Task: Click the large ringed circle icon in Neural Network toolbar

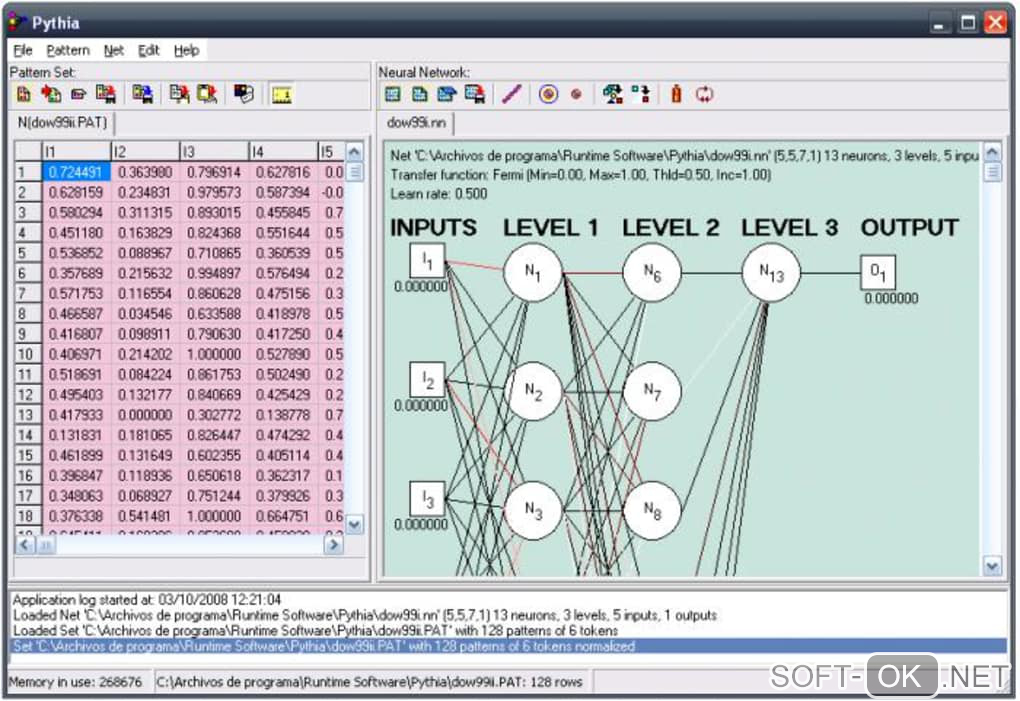Action: pyautogui.click(x=548, y=95)
